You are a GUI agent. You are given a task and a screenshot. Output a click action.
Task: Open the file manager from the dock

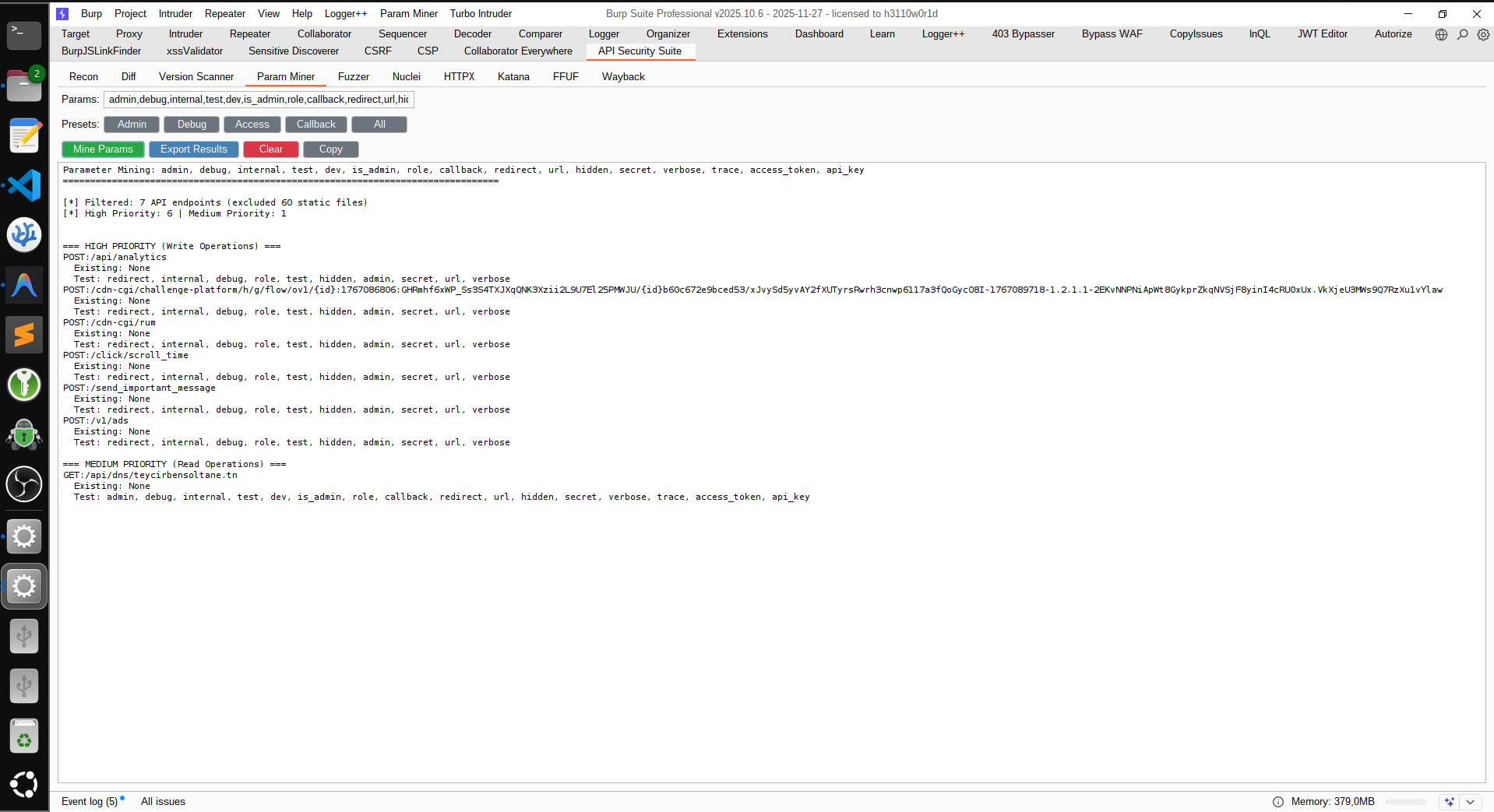23,86
